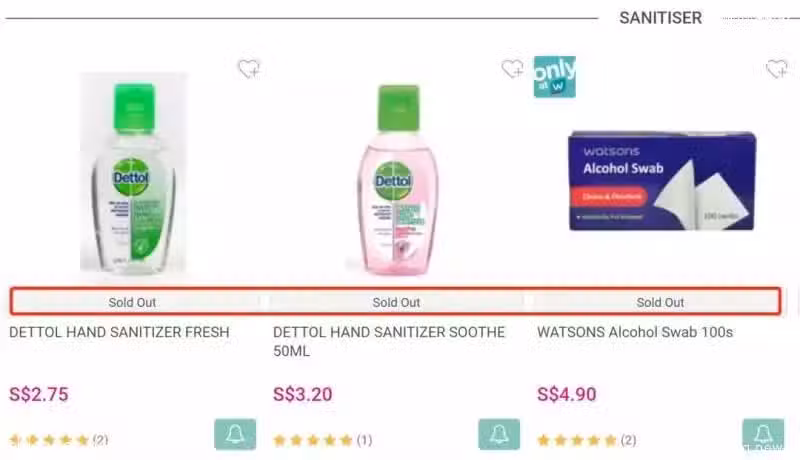
Task: Tap notify bell for Dettol Hand Sanitizer Fresh
Action: tap(235, 434)
